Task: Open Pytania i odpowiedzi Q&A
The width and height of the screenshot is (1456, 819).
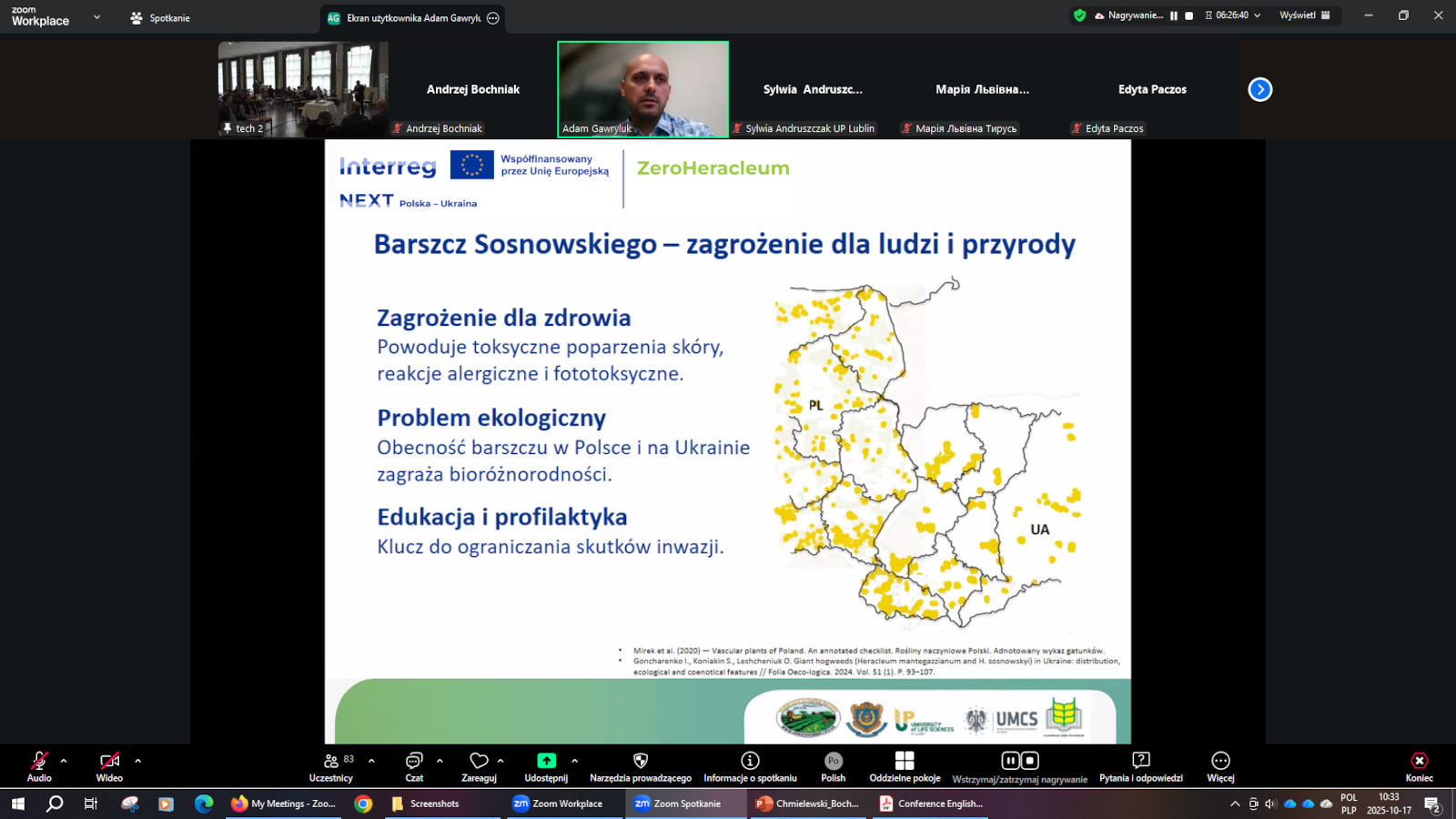Action: point(1141,766)
